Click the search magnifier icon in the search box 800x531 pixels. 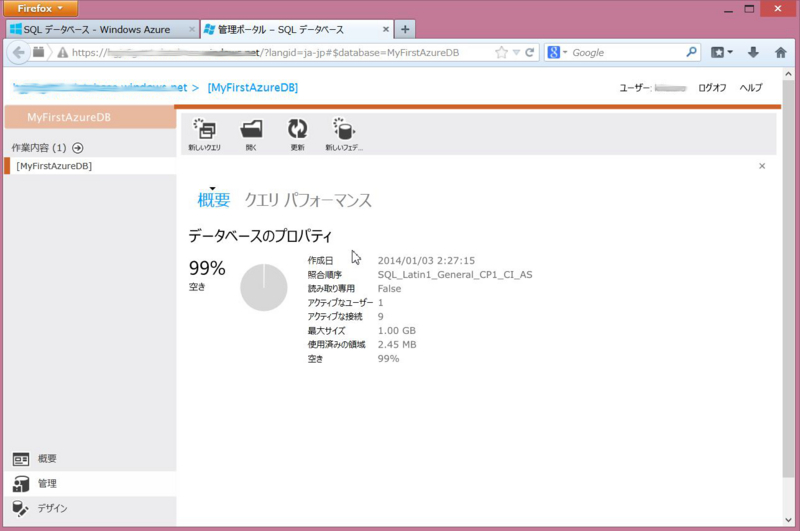point(691,52)
